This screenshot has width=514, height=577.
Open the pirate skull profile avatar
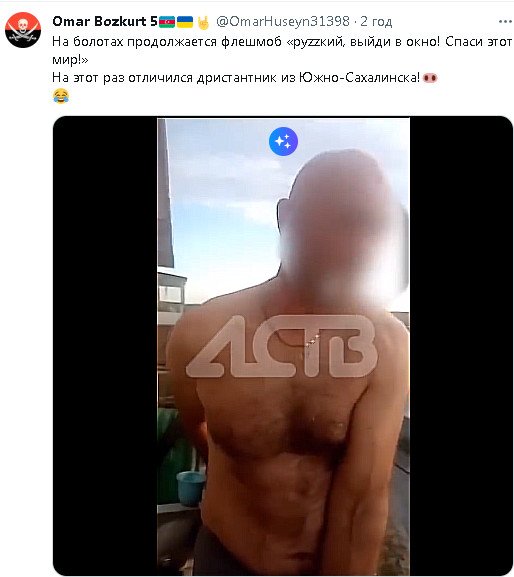point(23,30)
